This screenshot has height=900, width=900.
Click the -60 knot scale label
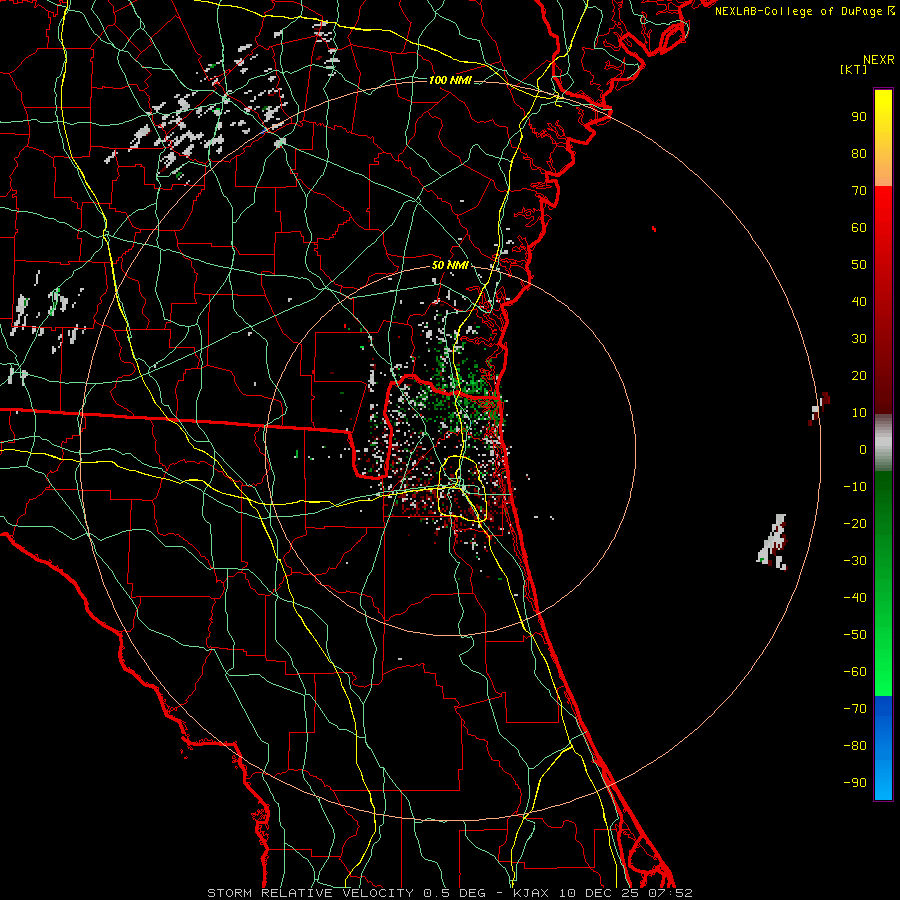pos(855,672)
